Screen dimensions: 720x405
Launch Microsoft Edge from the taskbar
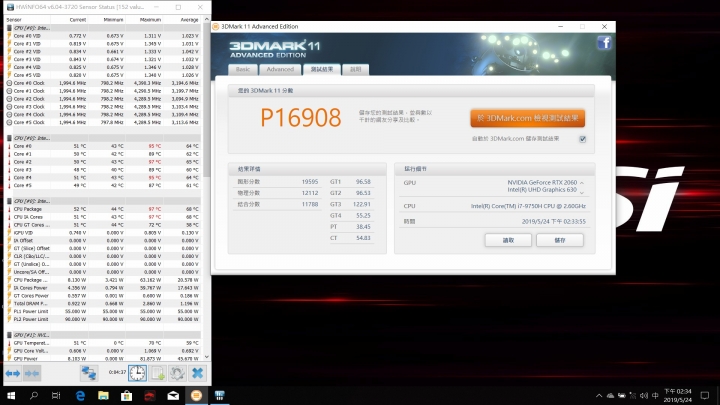pos(80,396)
